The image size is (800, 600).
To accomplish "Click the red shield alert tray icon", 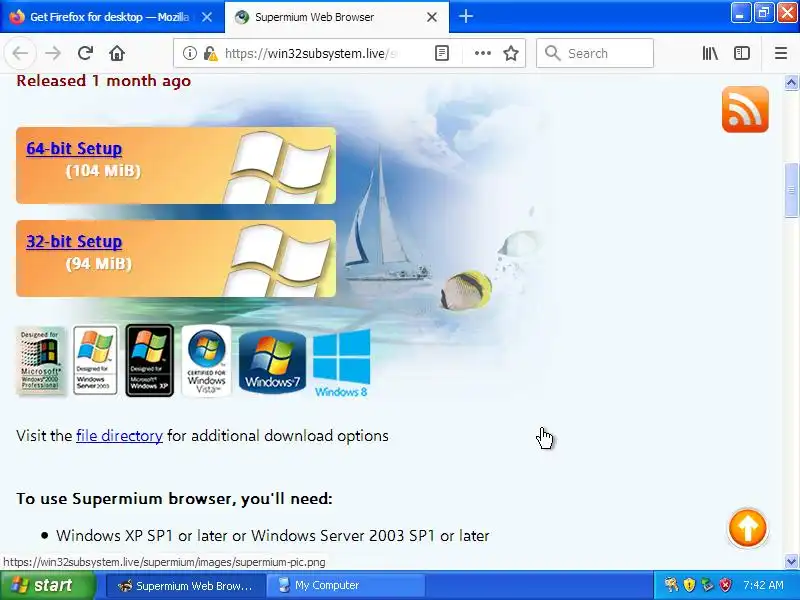I will (x=725, y=585).
